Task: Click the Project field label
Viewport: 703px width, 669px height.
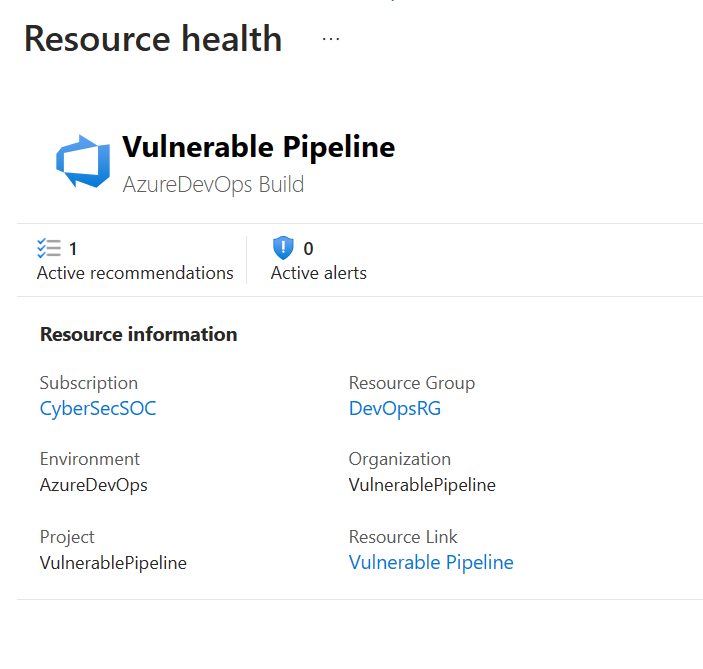Action: pos(67,537)
